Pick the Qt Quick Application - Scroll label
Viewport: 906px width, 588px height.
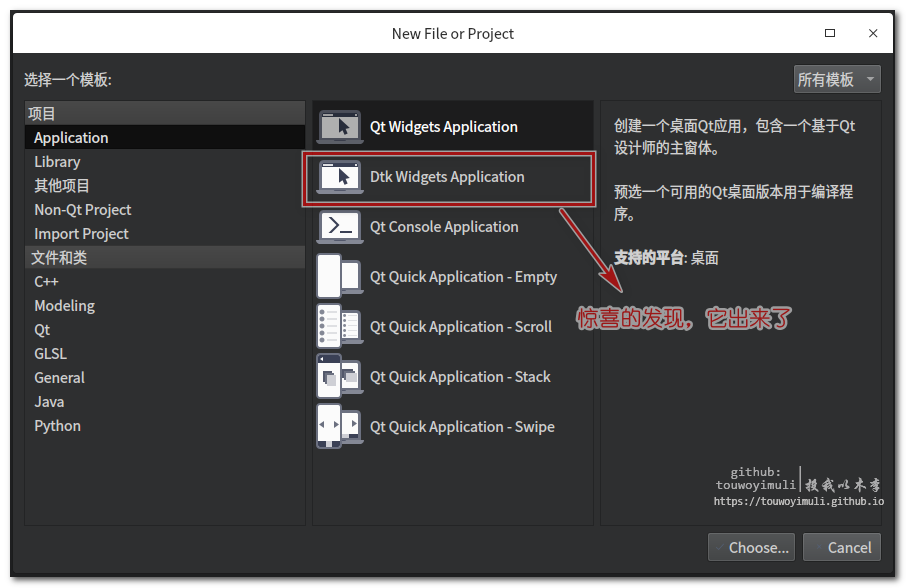click(x=461, y=326)
